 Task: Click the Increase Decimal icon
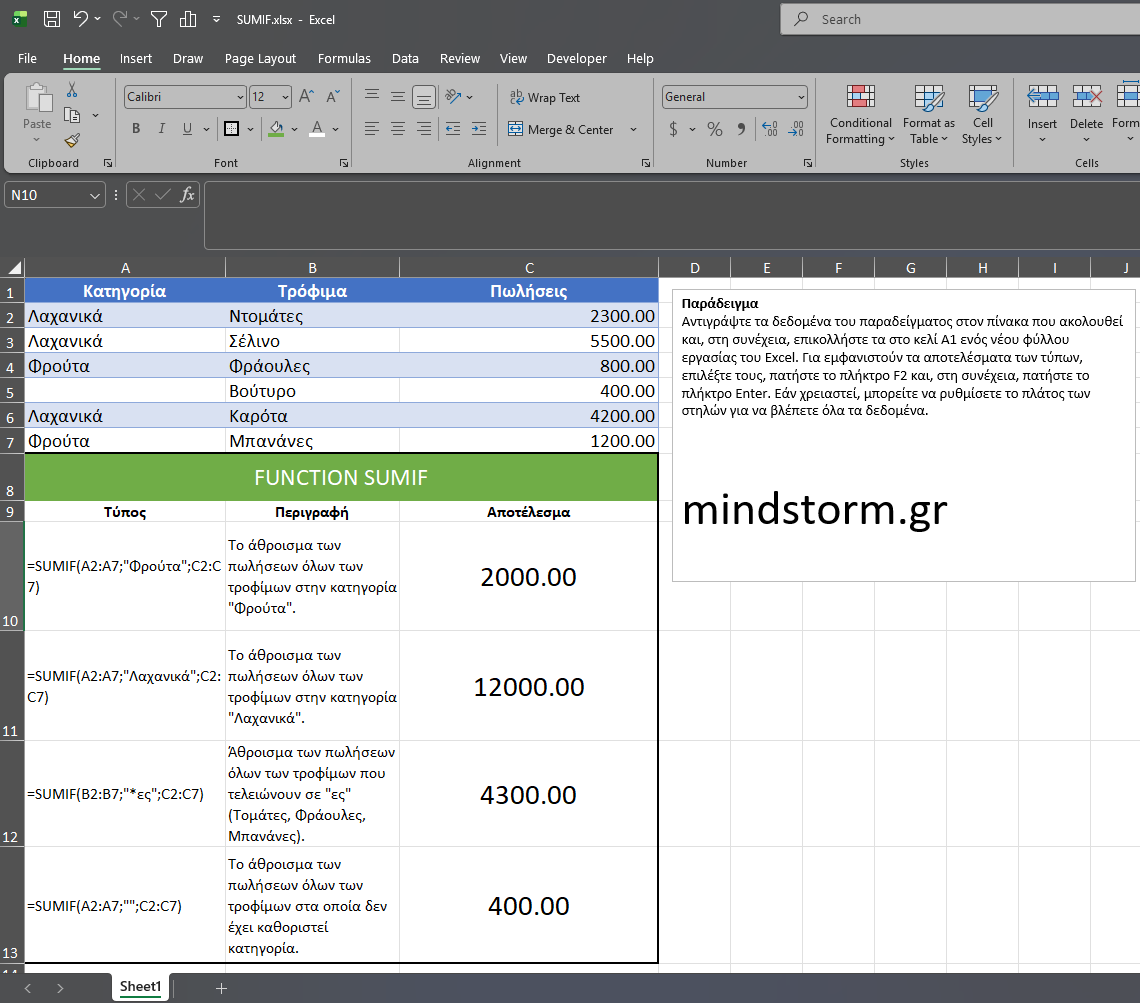click(x=769, y=129)
